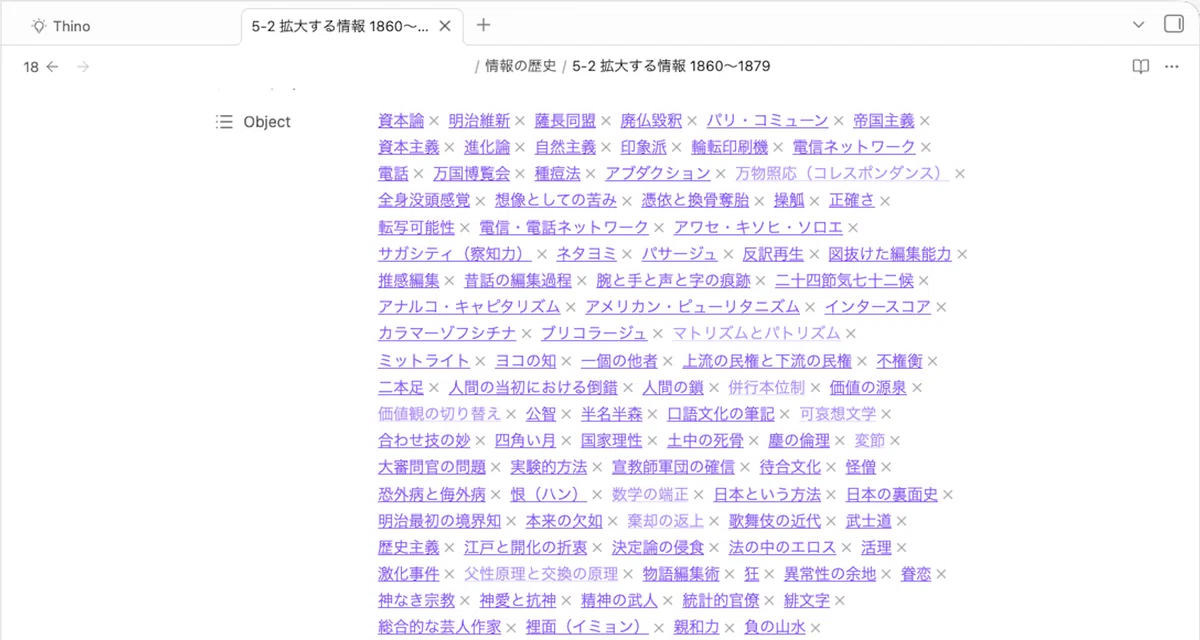Click the Object property name
Screen dimensions: 1200x640
click(x=267, y=122)
